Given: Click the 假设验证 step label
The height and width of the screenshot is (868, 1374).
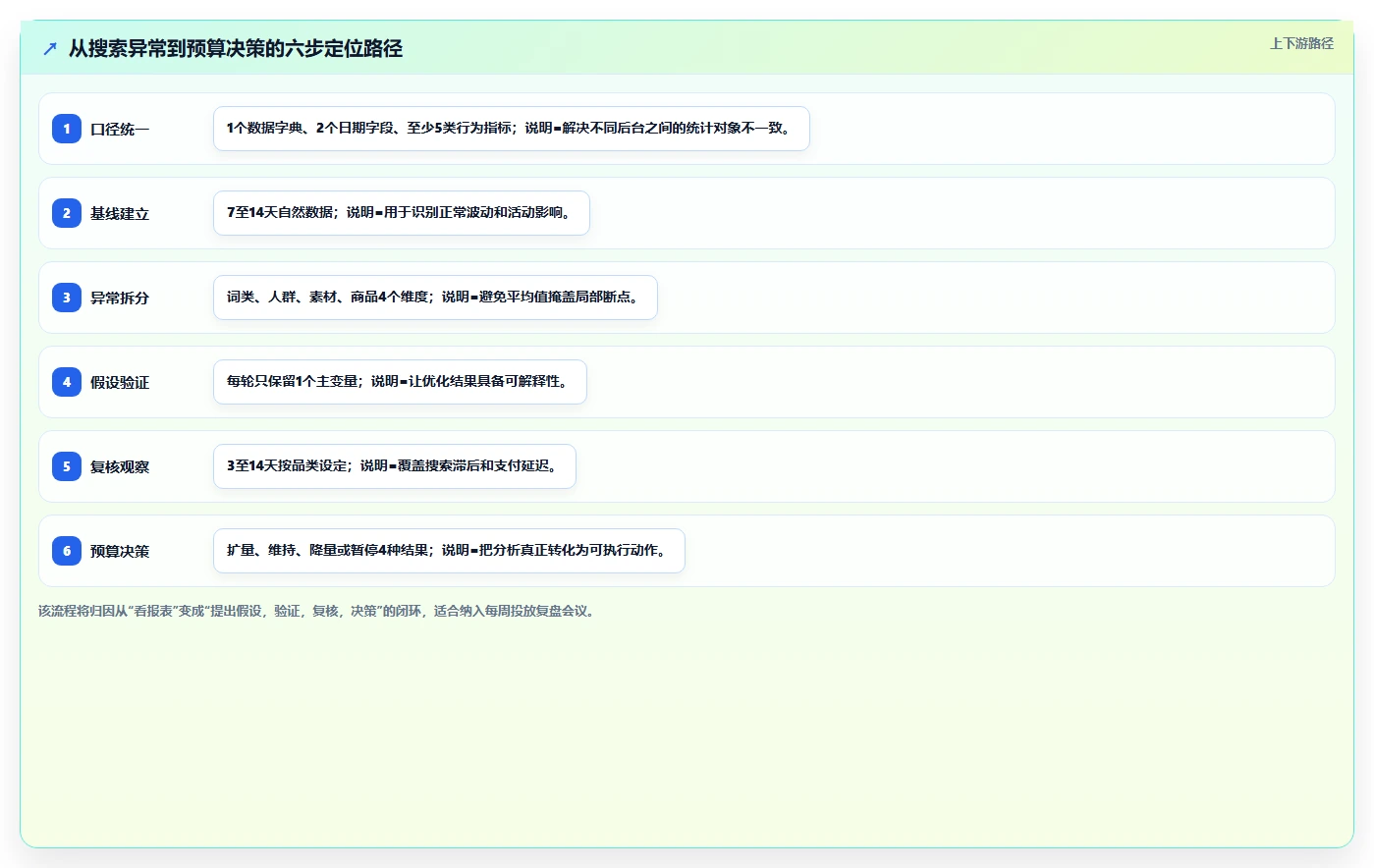Looking at the screenshot, I should point(120,382).
